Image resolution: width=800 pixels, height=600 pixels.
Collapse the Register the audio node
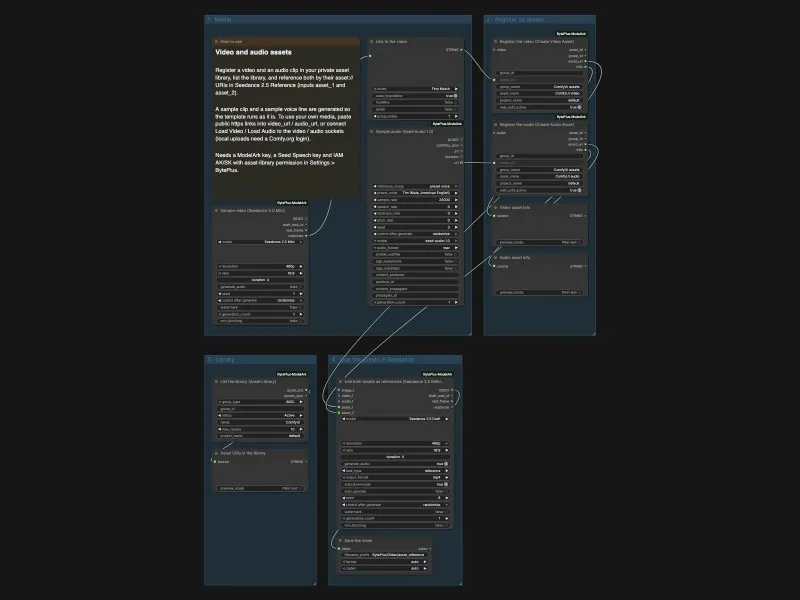click(x=495, y=124)
